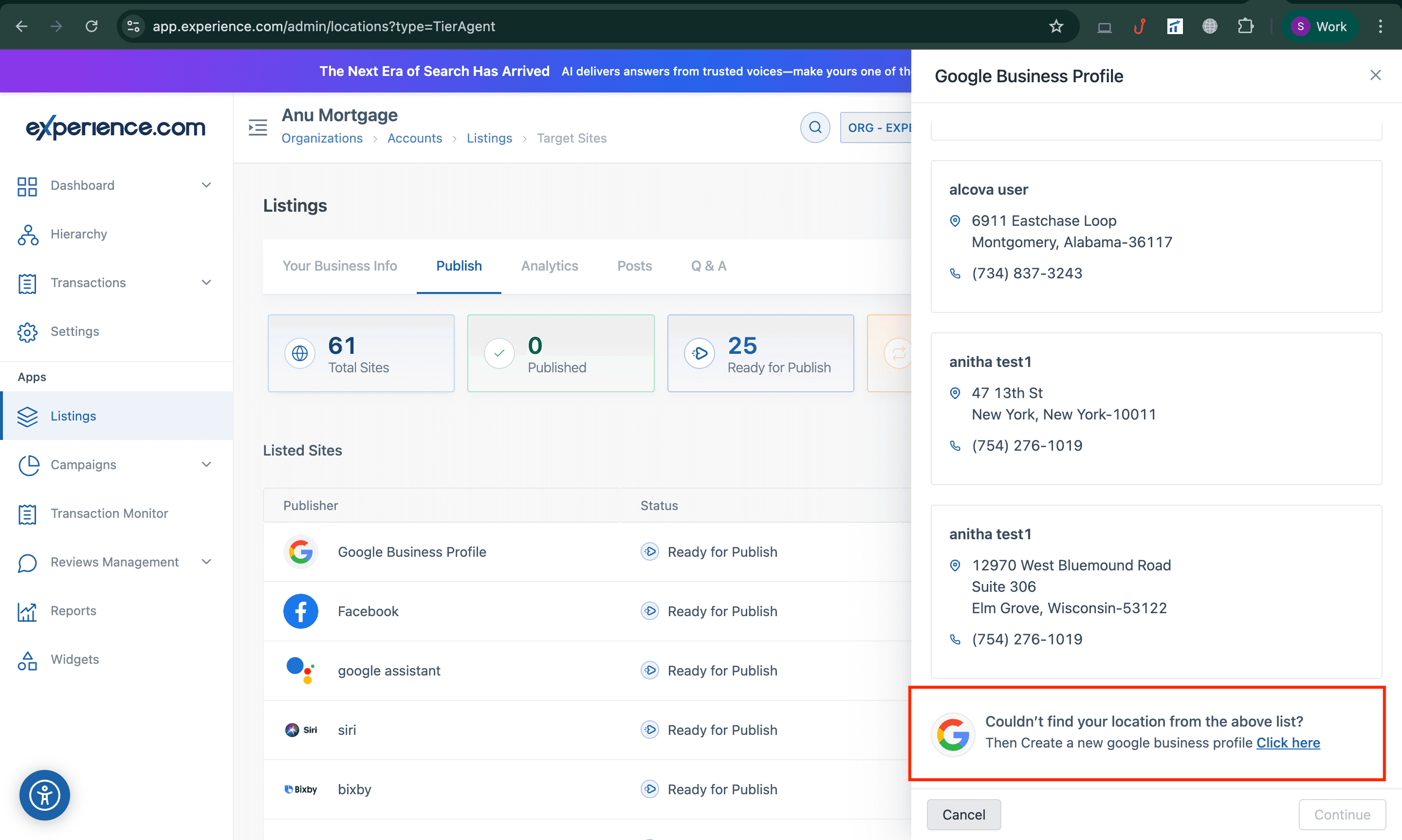Bookmark this page with the star icon
Viewport: 1402px width, 840px height.
tap(1056, 26)
